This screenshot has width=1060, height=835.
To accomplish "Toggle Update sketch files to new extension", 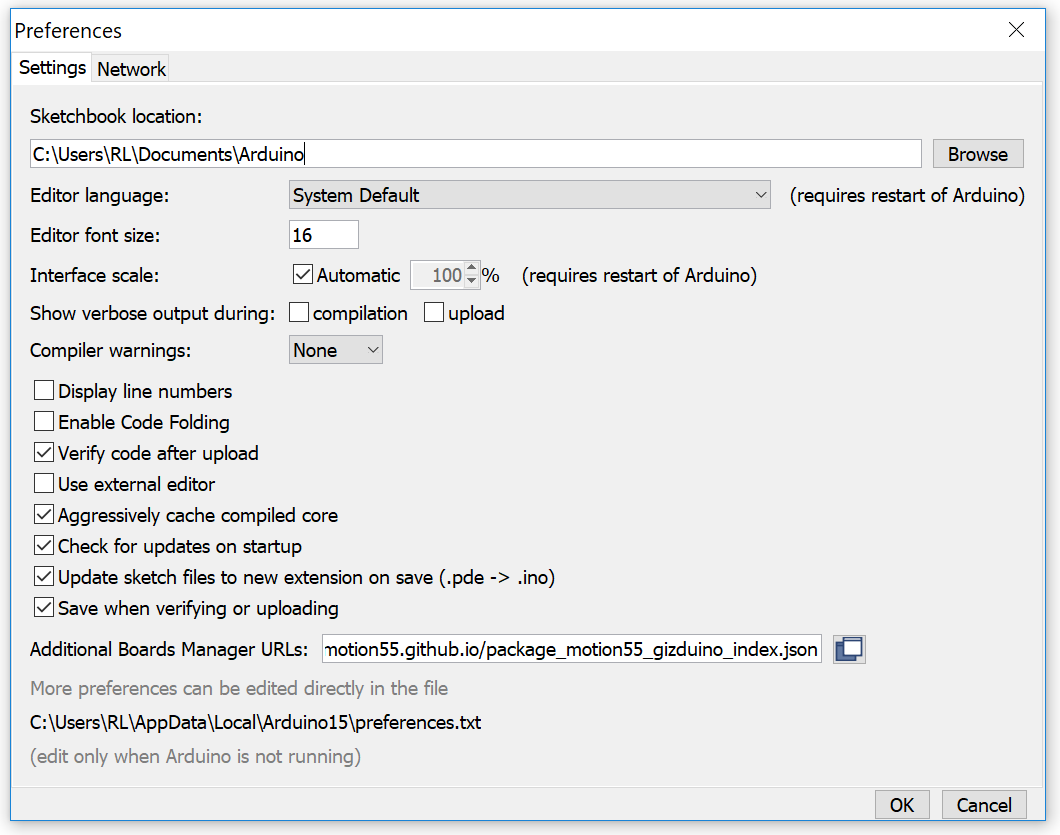I will tap(44, 577).
